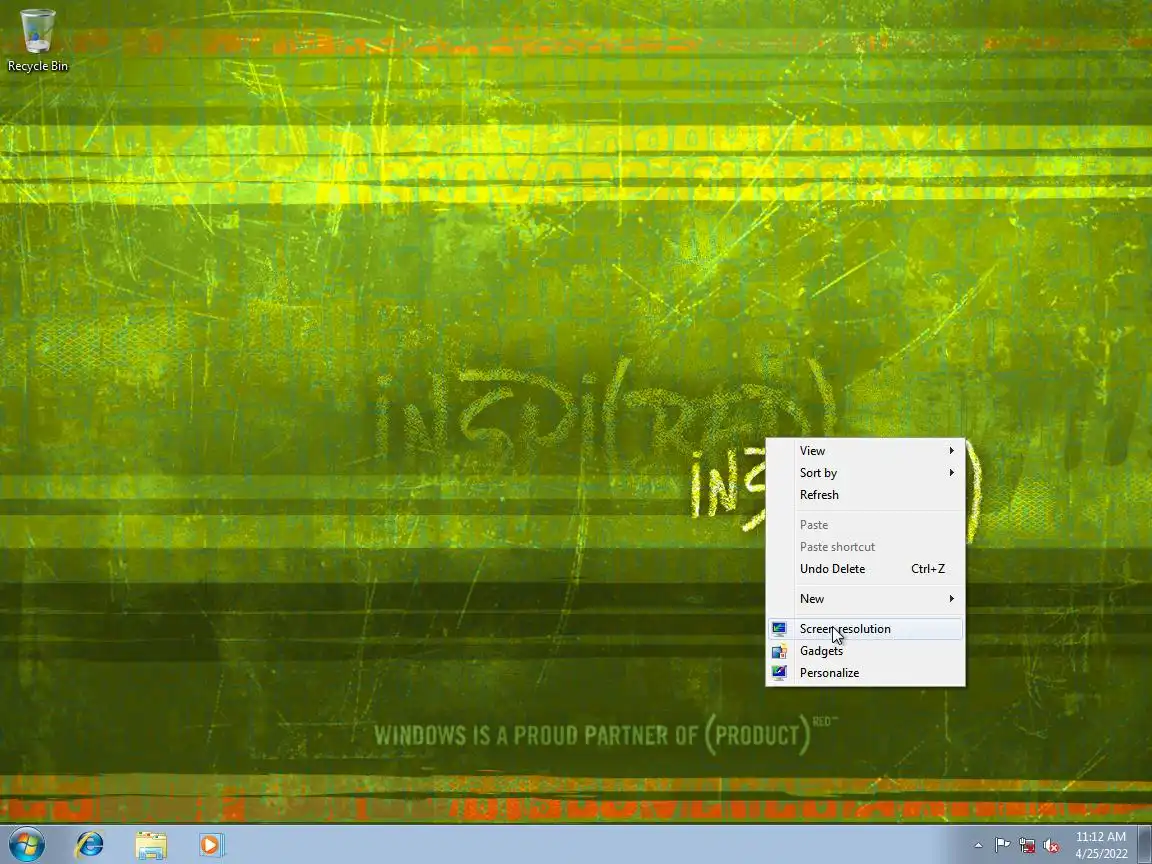1152x864 pixels.
Task: Open Gadgets from context menu
Action: click(x=865, y=651)
